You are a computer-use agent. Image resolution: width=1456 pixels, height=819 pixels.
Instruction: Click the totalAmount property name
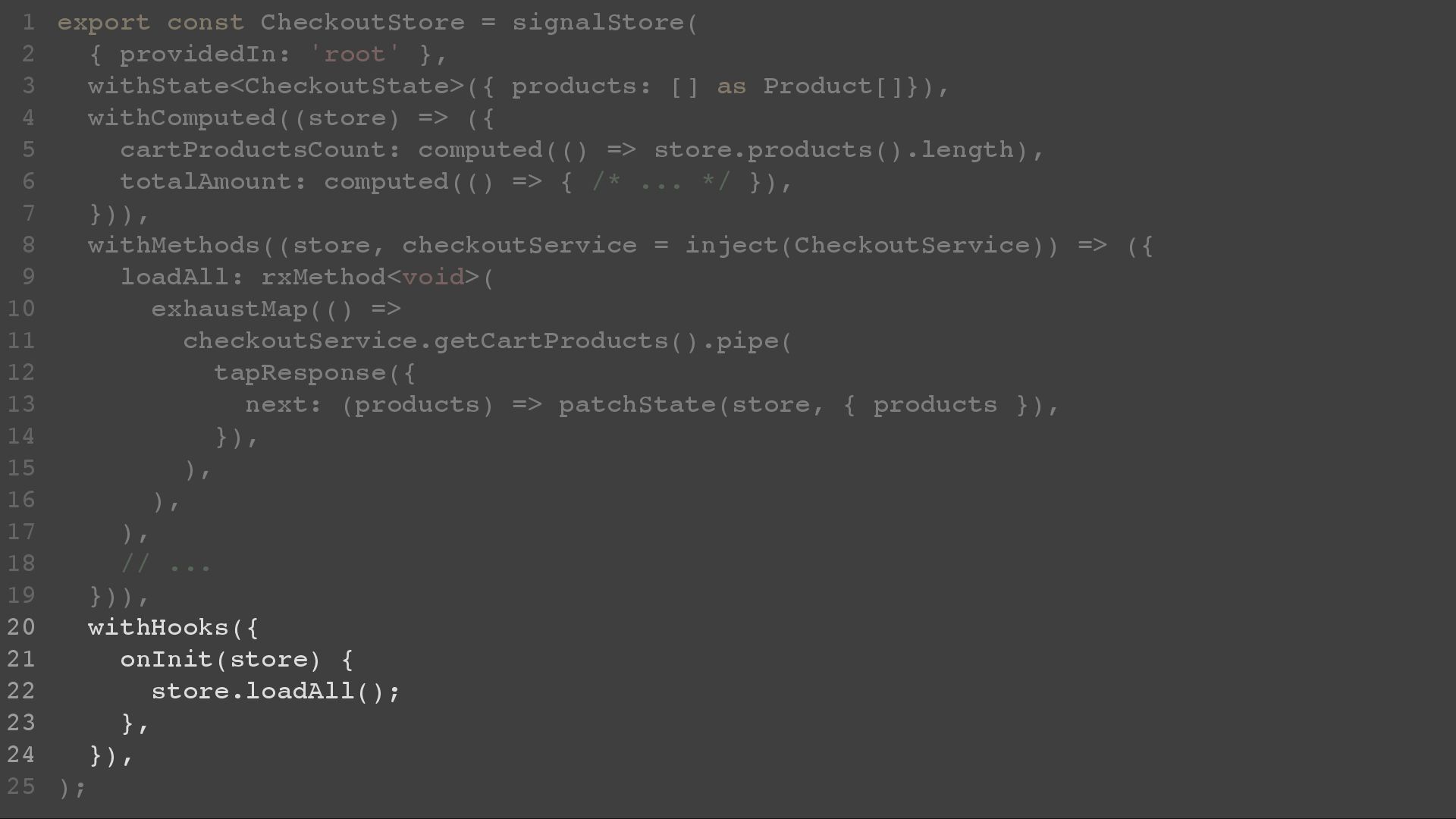(206, 182)
